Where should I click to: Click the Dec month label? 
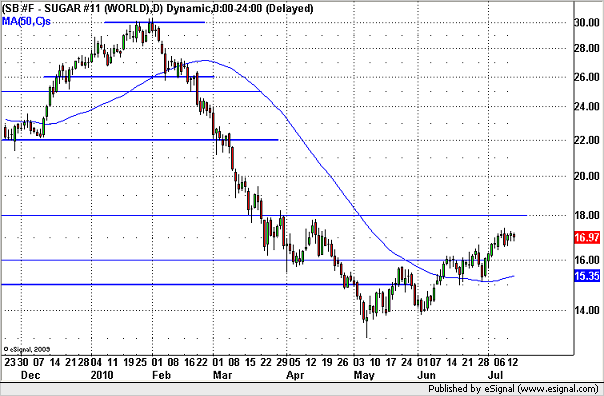point(30,375)
